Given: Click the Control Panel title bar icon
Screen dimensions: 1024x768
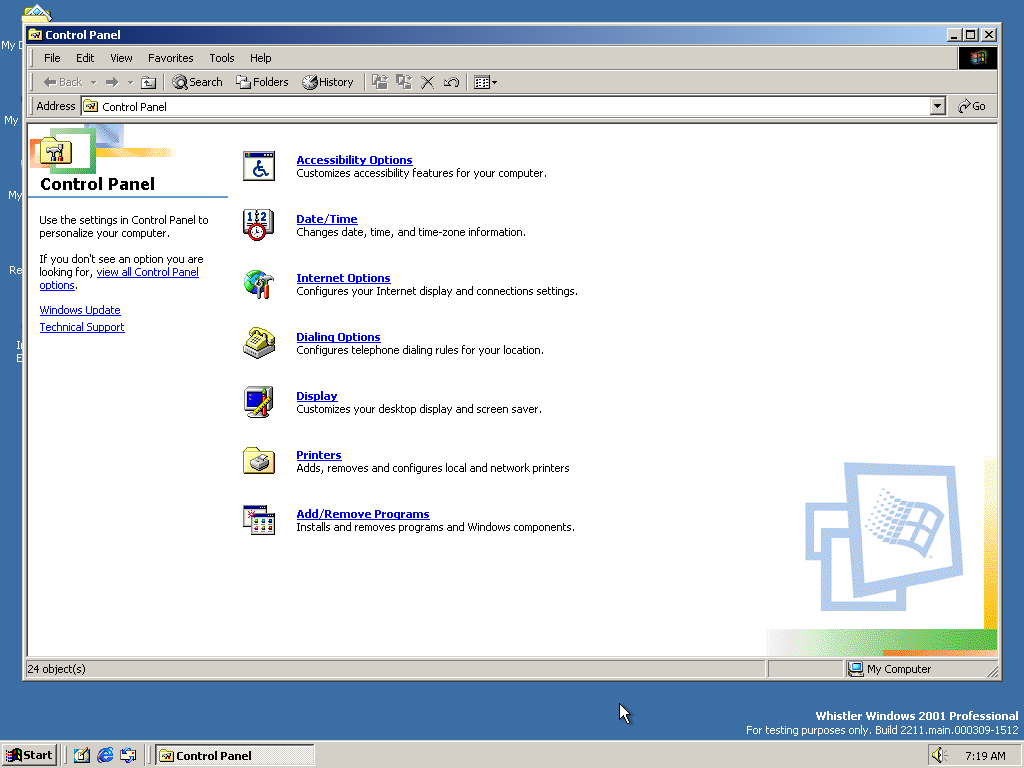Looking at the screenshot, I should point(35,35).
